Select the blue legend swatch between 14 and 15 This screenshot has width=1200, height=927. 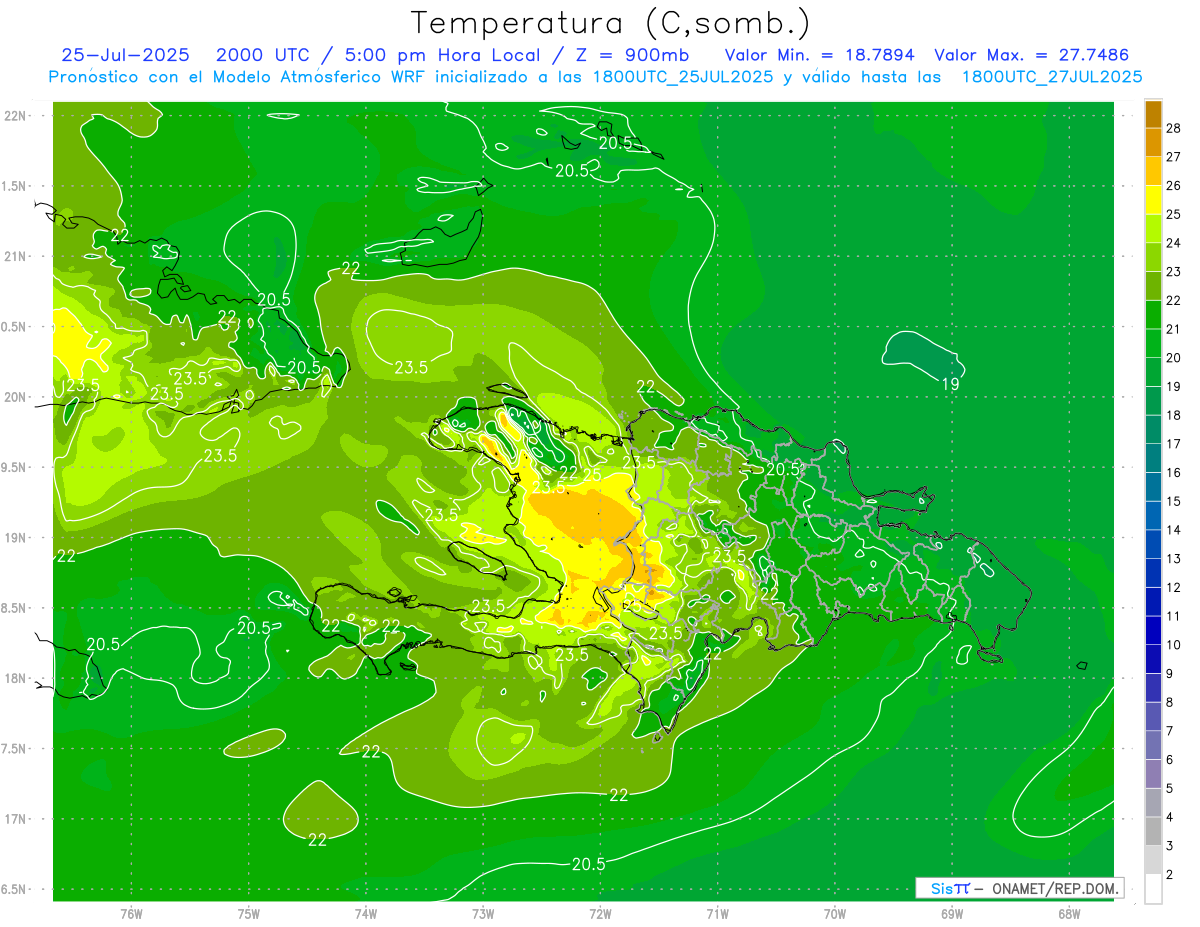(x=1153, y=515)
